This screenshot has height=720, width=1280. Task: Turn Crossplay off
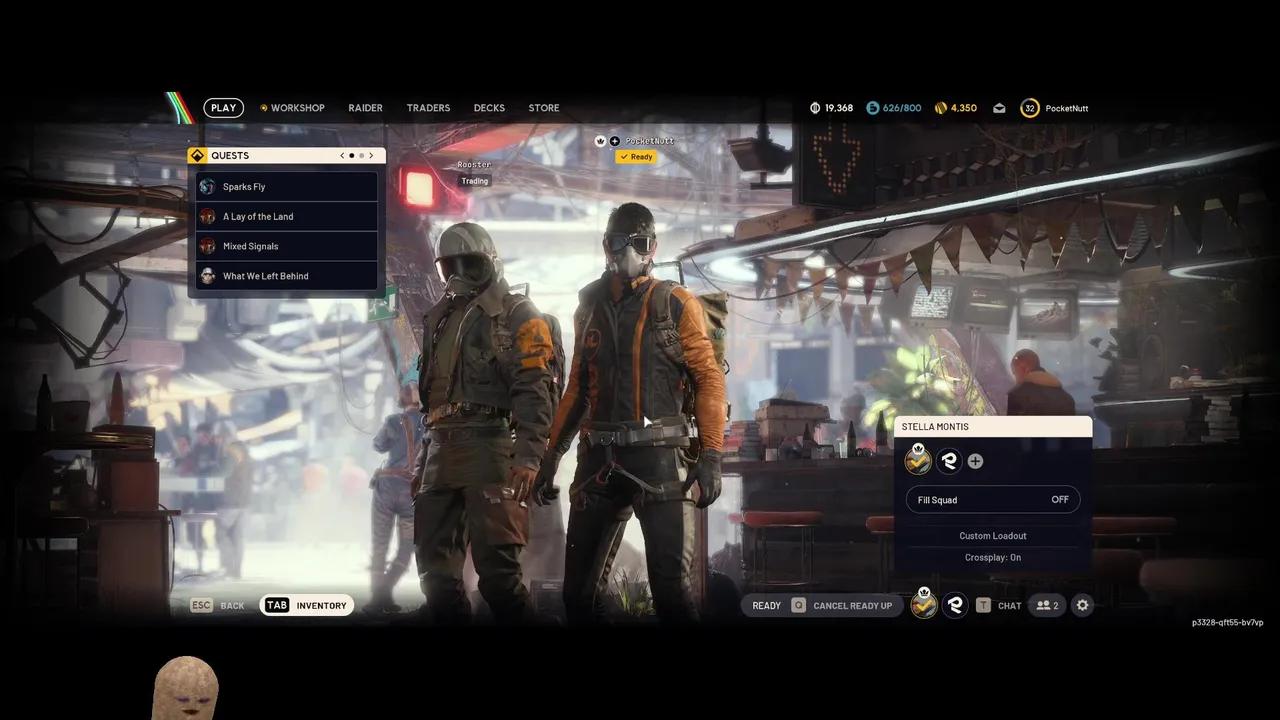992,557
